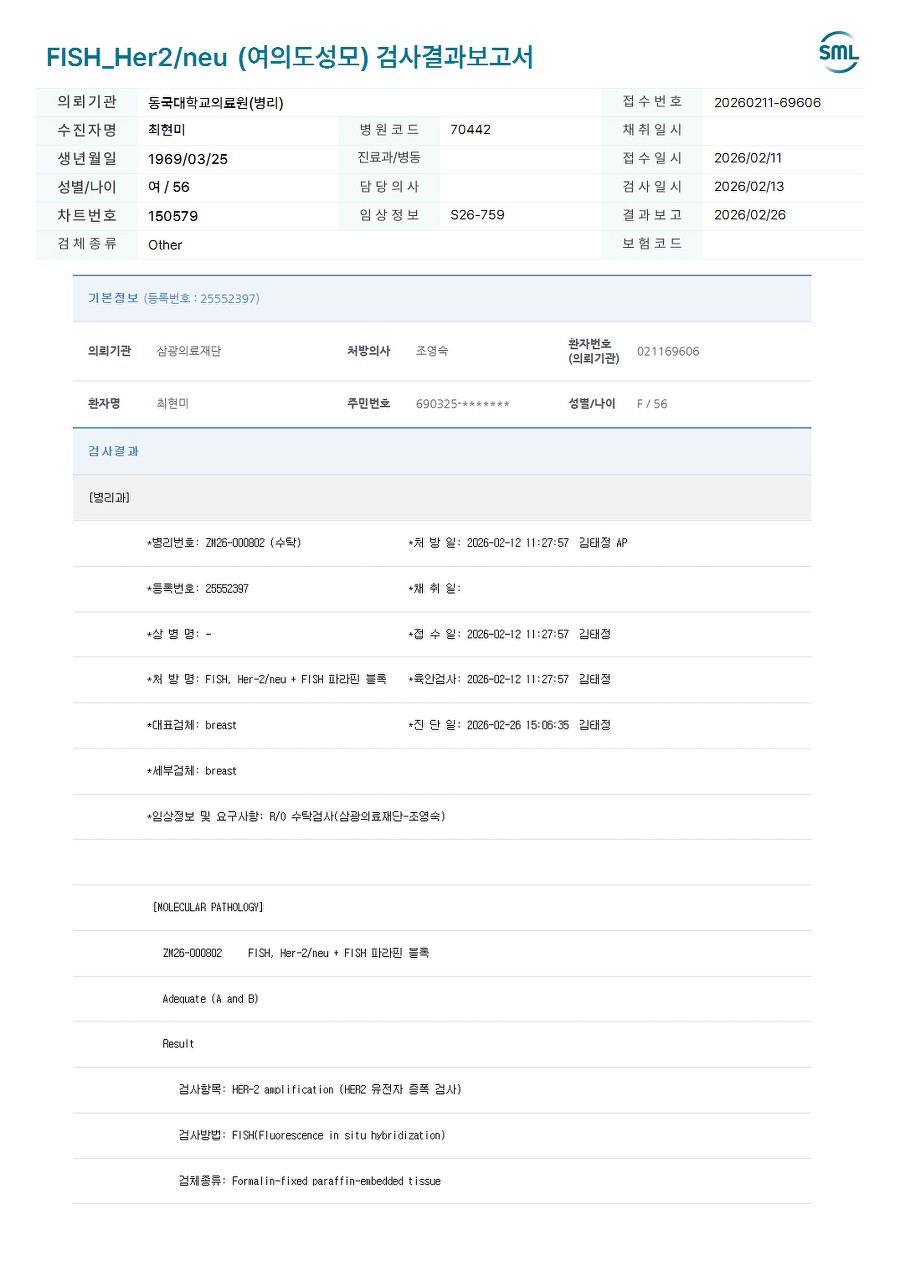
Task: Click the 임상정보 및 요구사항 line
Action: click(x=296, y=816)
